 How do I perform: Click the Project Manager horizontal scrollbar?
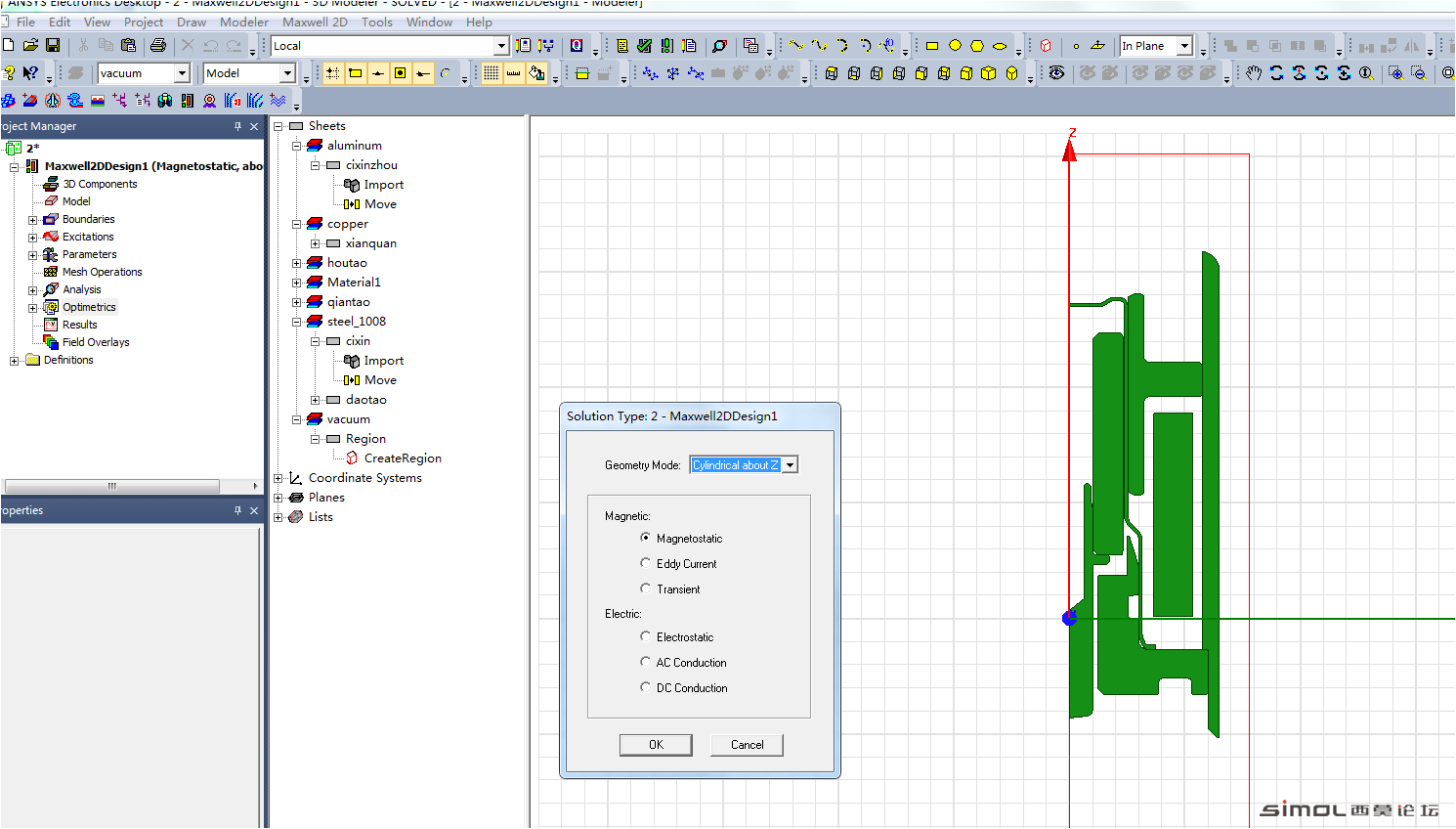tap(111, 486)
